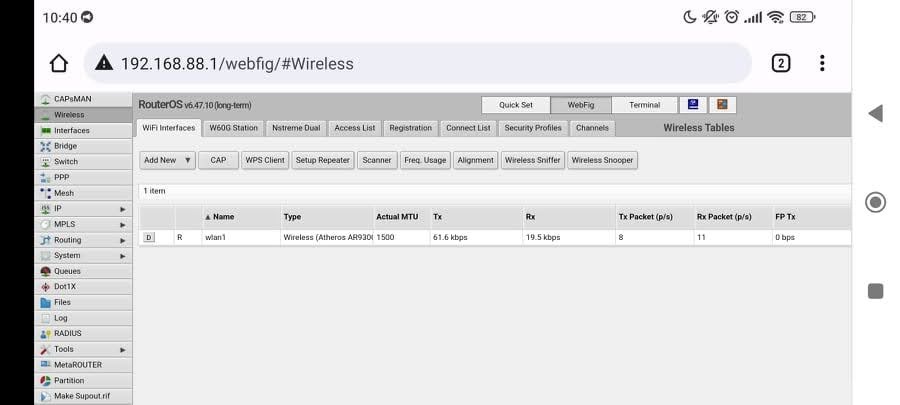Click the Files folder icon
This screenshot has height=405, width=900.
coord(45,302)
